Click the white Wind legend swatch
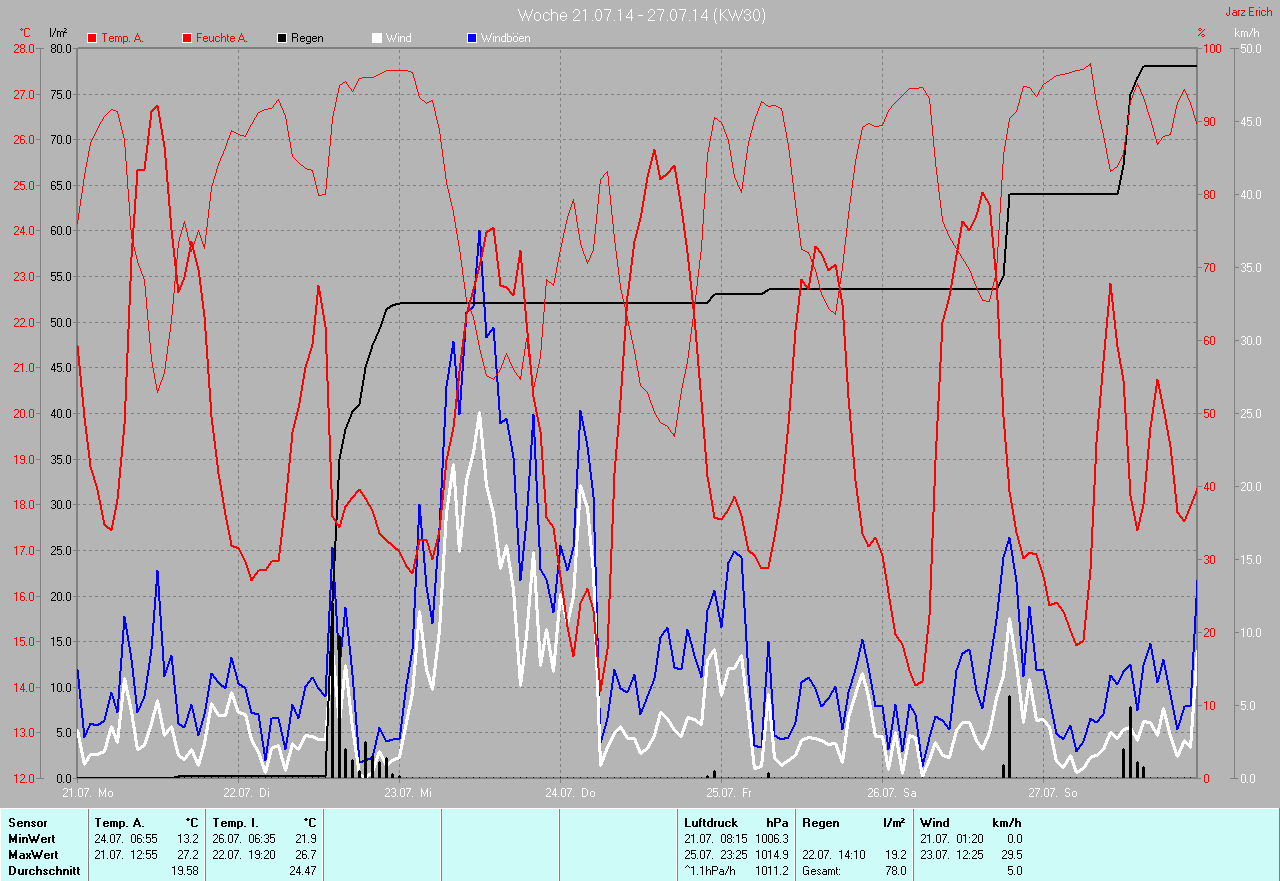 376,38
